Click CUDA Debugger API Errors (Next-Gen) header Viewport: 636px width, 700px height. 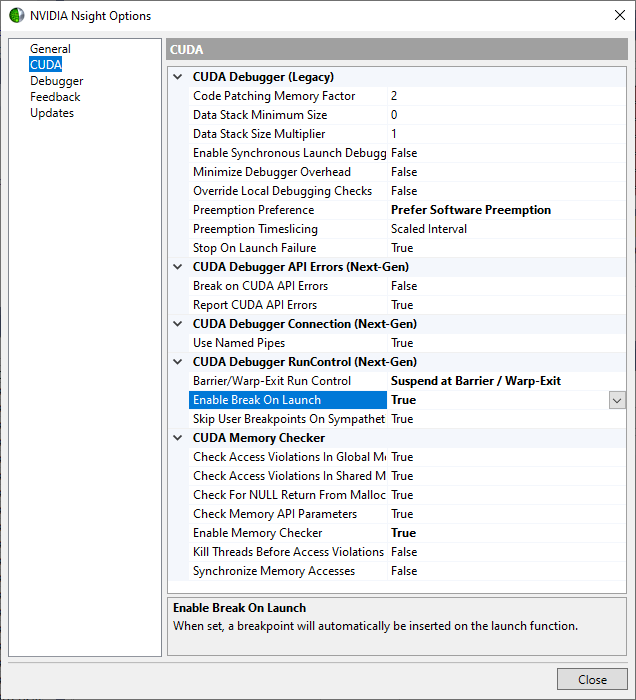coord(301,267)
